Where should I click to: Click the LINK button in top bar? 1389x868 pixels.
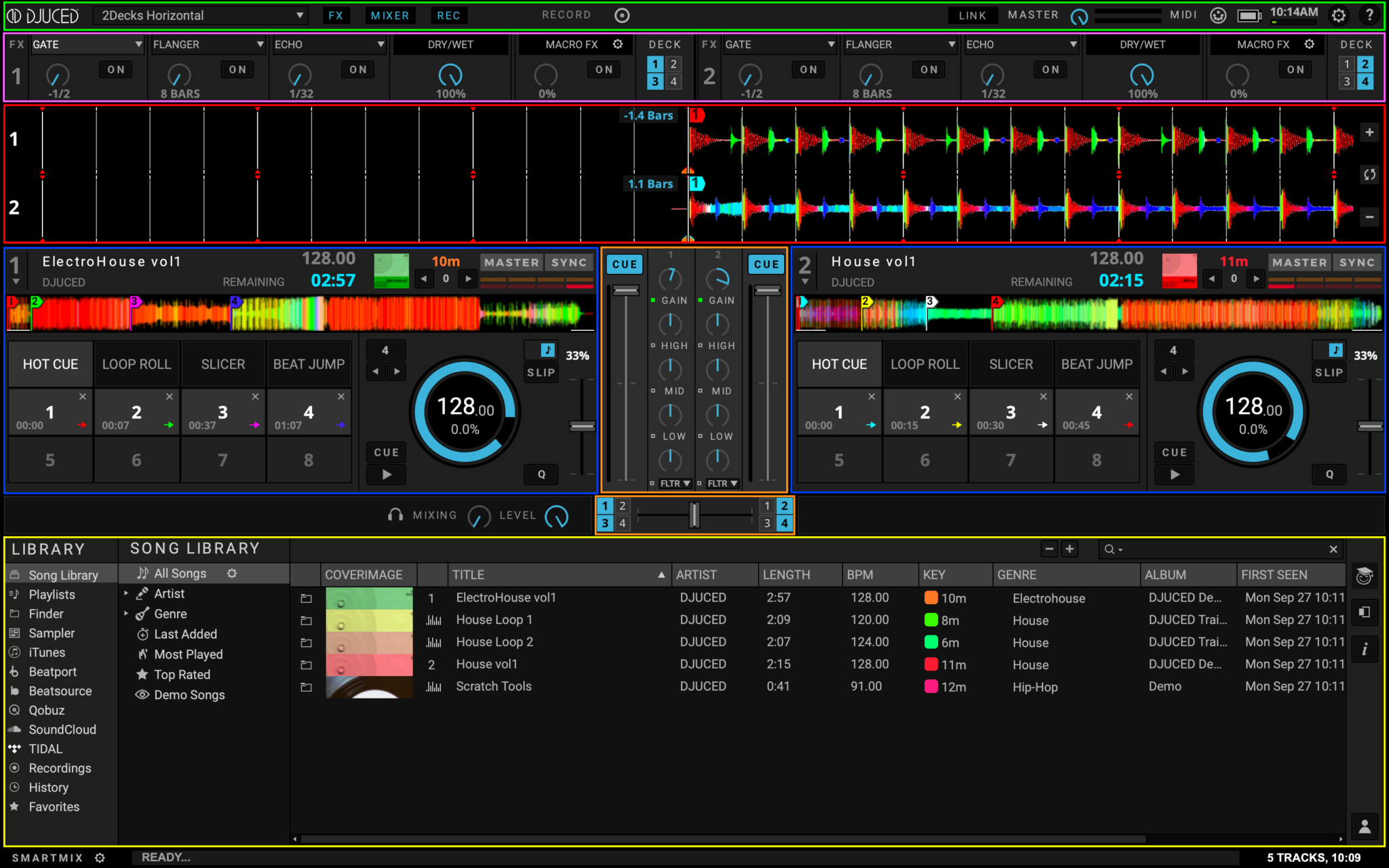coord(972,15)
